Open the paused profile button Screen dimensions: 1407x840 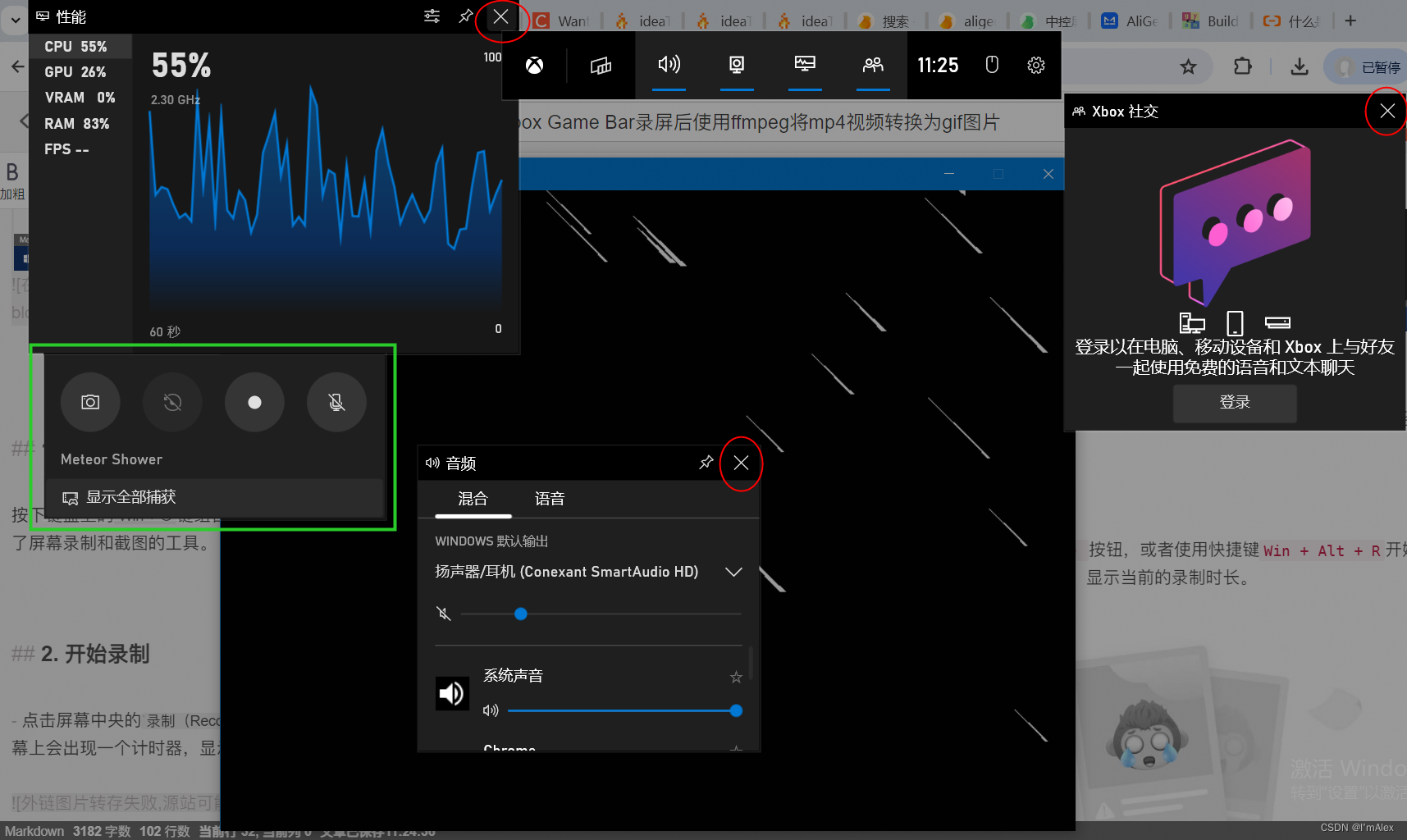coord(1368,67)
